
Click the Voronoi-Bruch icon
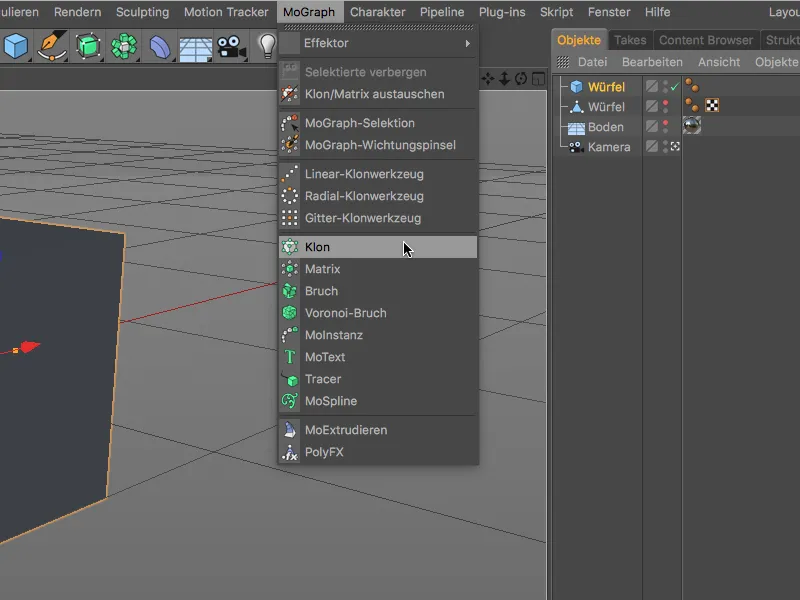click(289, 313)
